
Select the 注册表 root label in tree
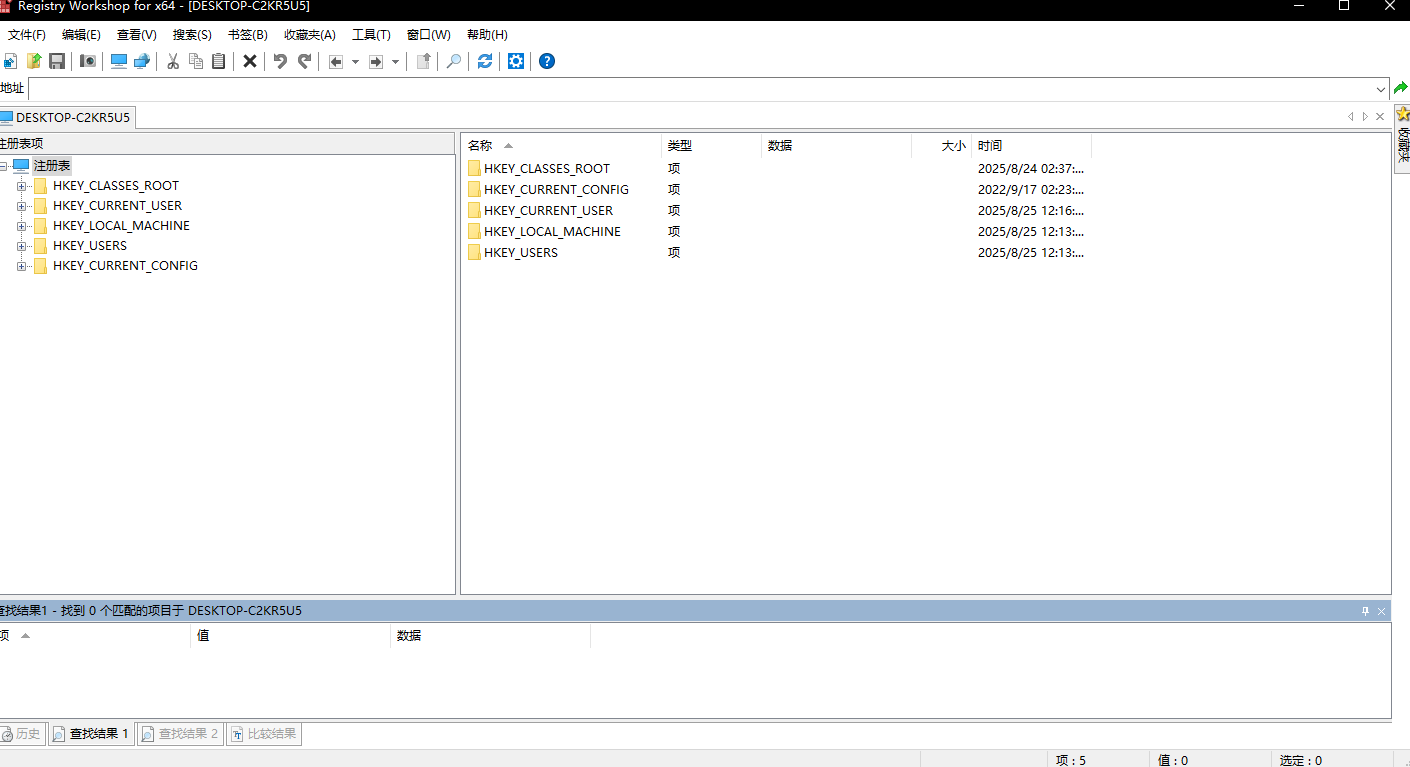tap(52, 166)
